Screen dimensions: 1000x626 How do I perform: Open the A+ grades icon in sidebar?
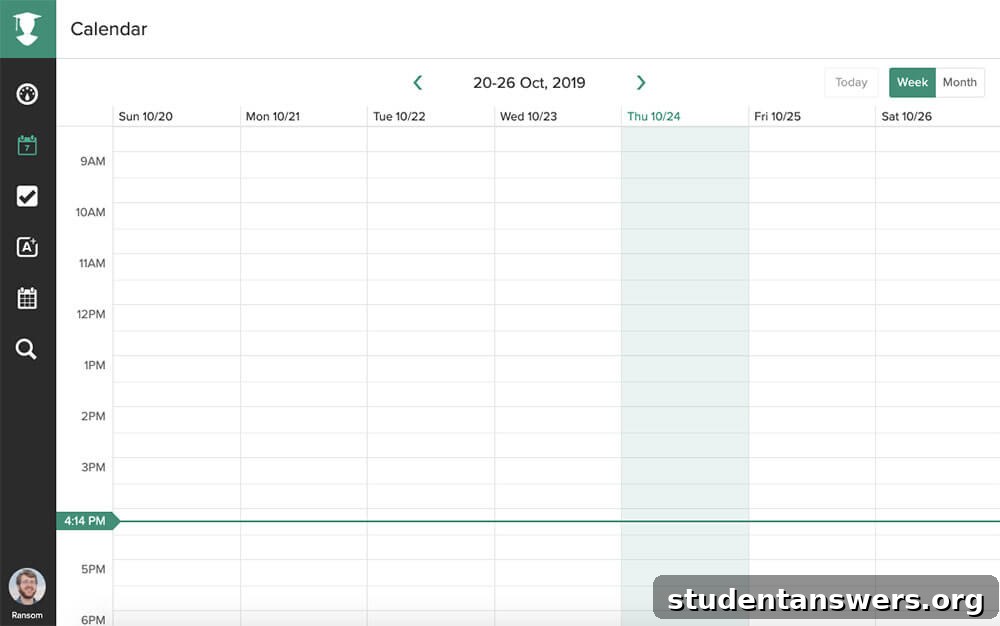click(x=27, y=247)
